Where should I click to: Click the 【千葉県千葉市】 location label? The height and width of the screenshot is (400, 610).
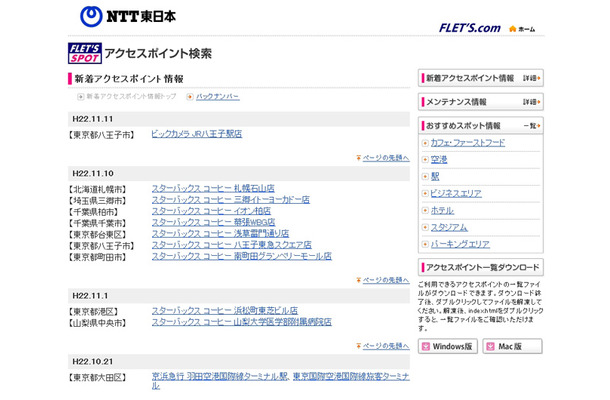(x=97, y=223)
